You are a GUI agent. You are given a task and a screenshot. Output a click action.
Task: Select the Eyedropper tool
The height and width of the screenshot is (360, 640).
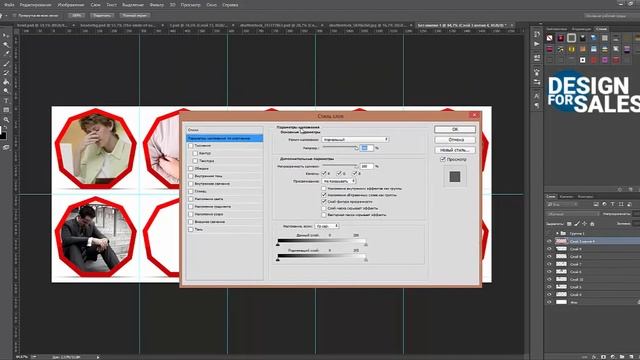click(x=6, y=54)
